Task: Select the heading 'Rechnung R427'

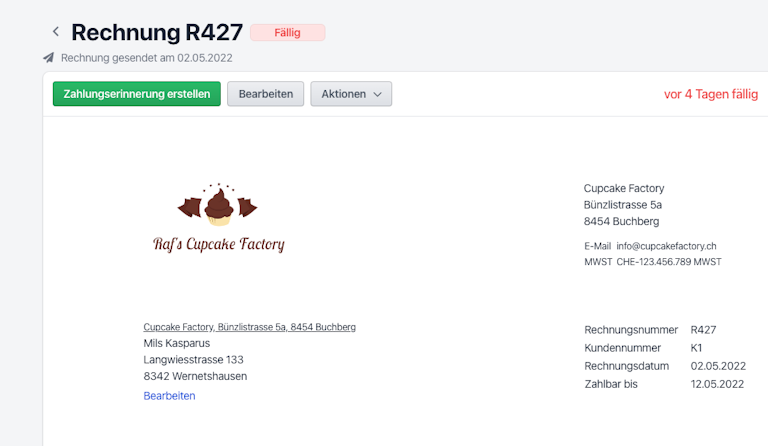Action: tap(157, 32)
